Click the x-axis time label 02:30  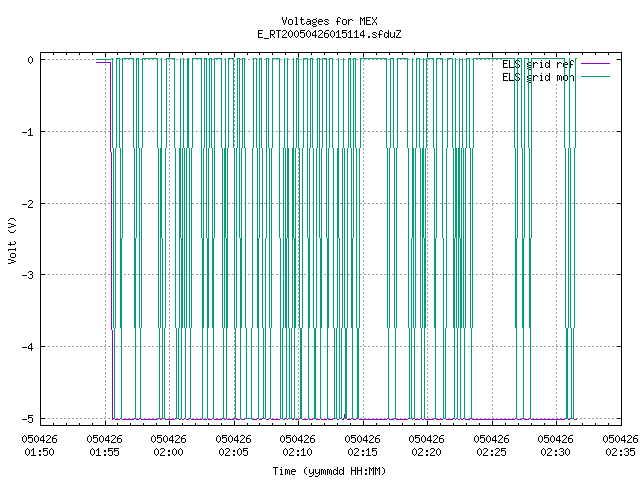pos(556,452)
